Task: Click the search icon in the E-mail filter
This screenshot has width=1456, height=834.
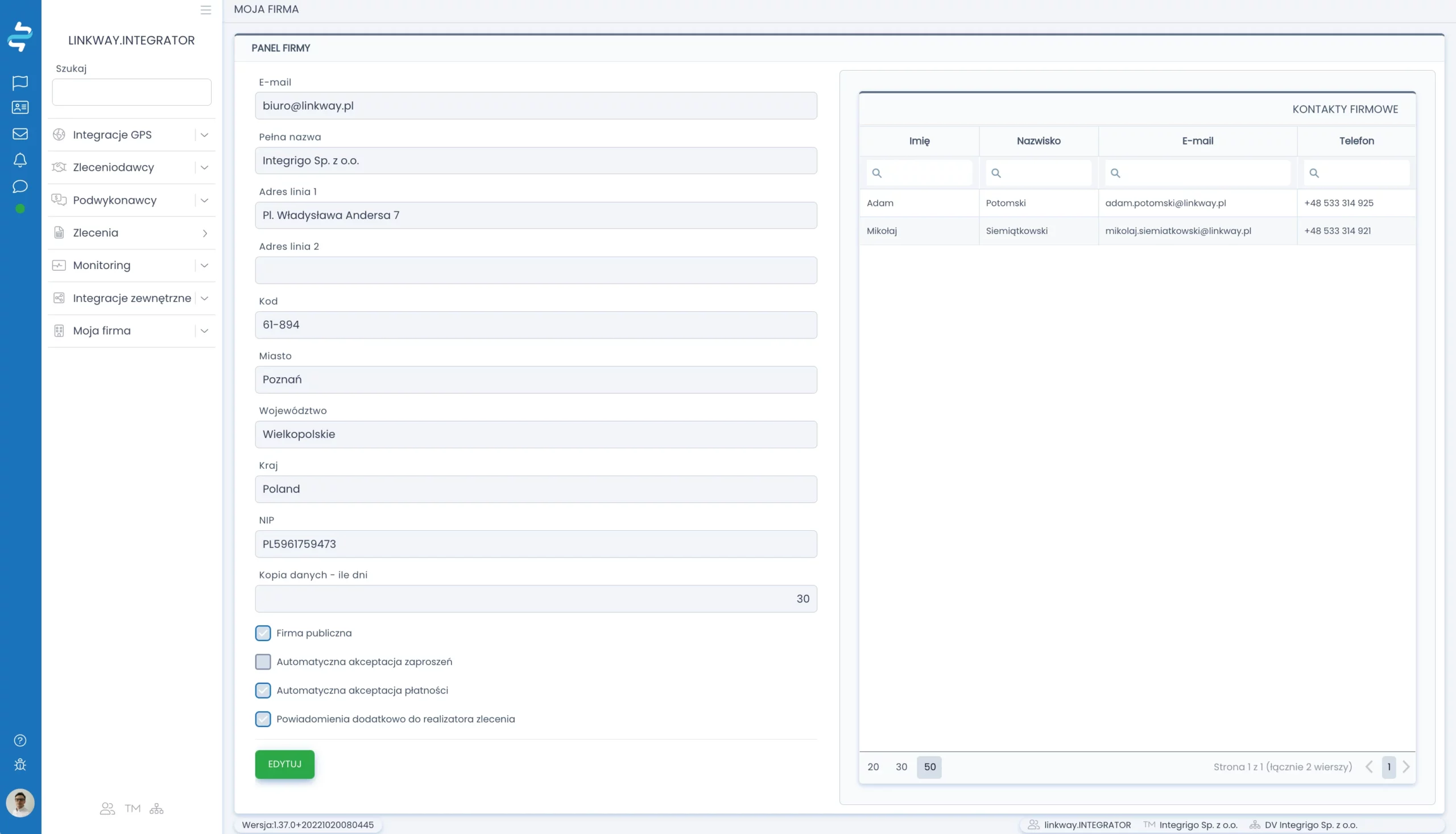Action: pyautogui.click(x=1115, y=173)
